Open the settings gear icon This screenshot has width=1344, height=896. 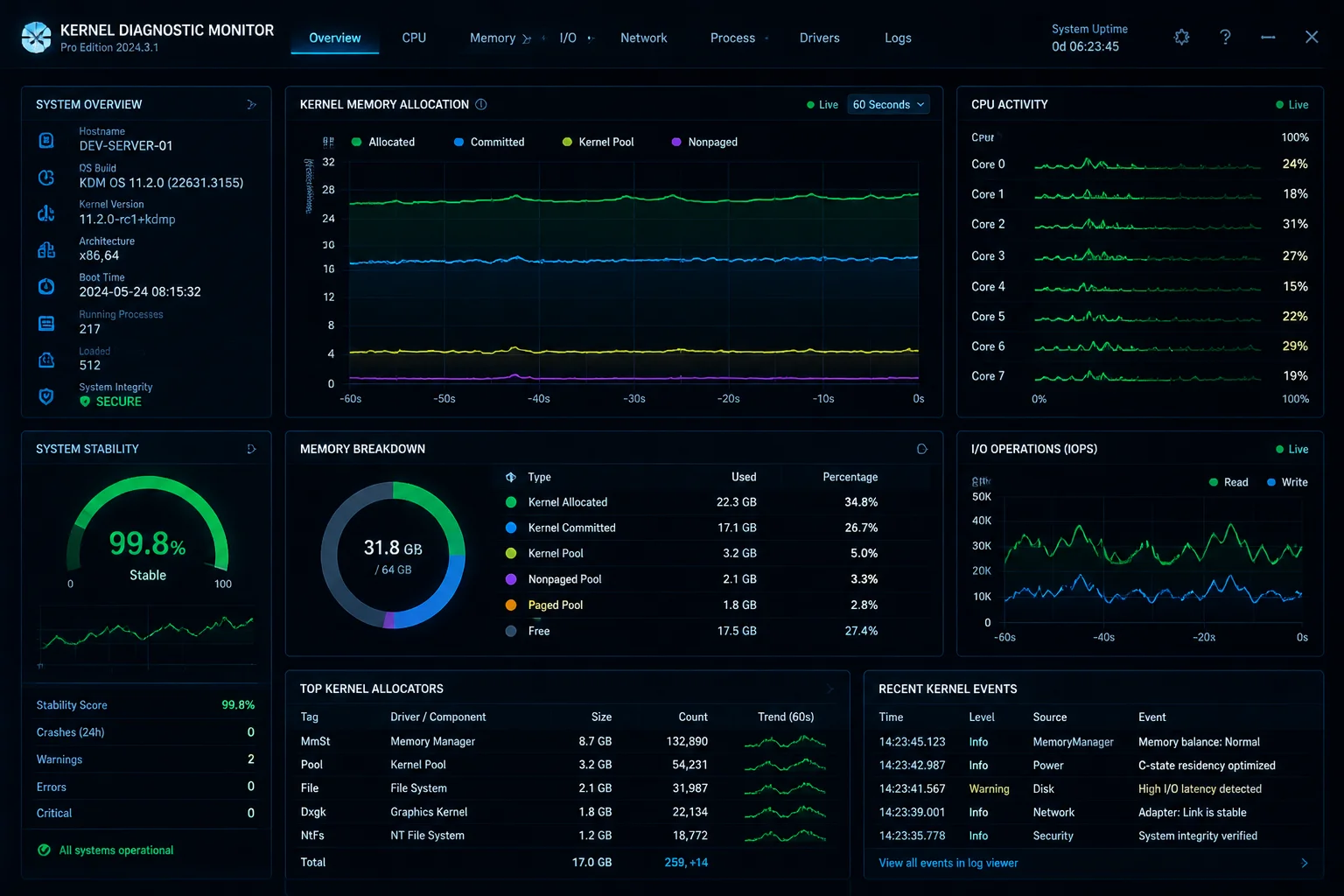(1181, 38)
